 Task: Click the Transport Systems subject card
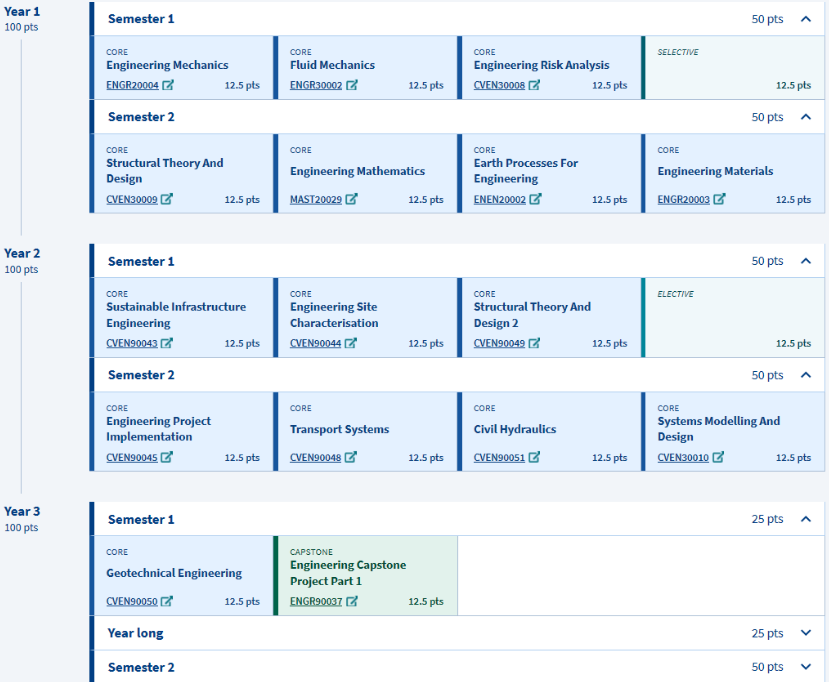coord(365,431)
